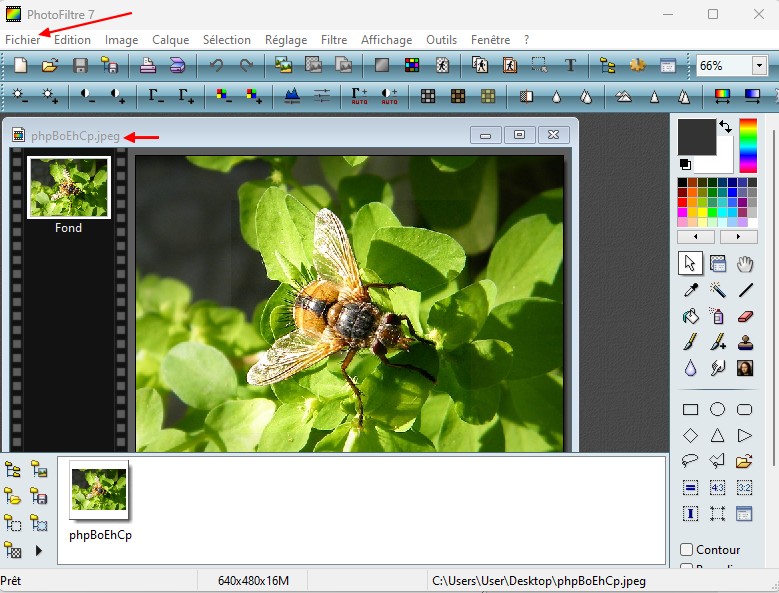Select the Eraser tool
This screenshot has width=779, height=593.
point(745,316)
